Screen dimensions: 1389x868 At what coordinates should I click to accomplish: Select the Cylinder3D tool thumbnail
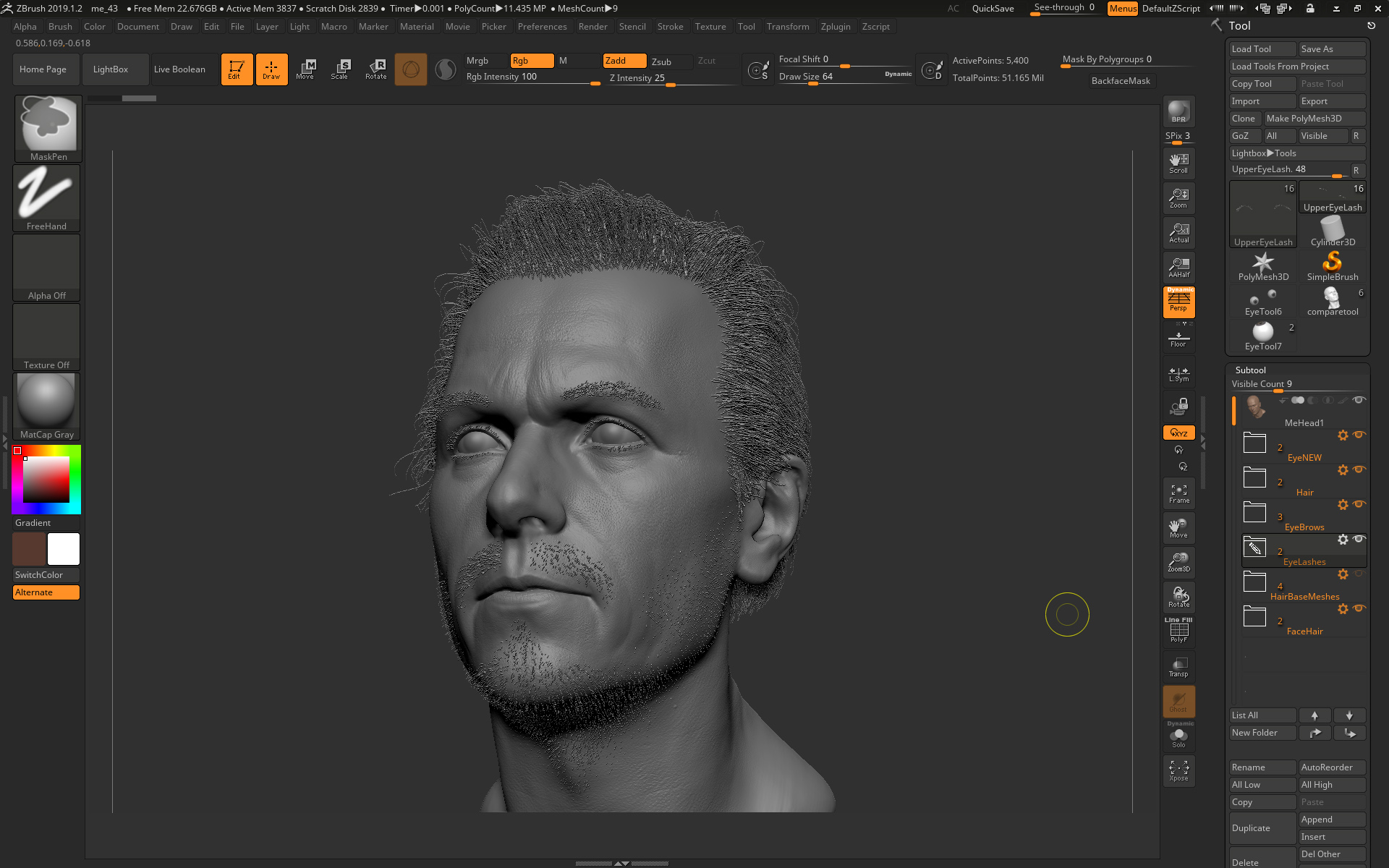[x=1333, y=231]
